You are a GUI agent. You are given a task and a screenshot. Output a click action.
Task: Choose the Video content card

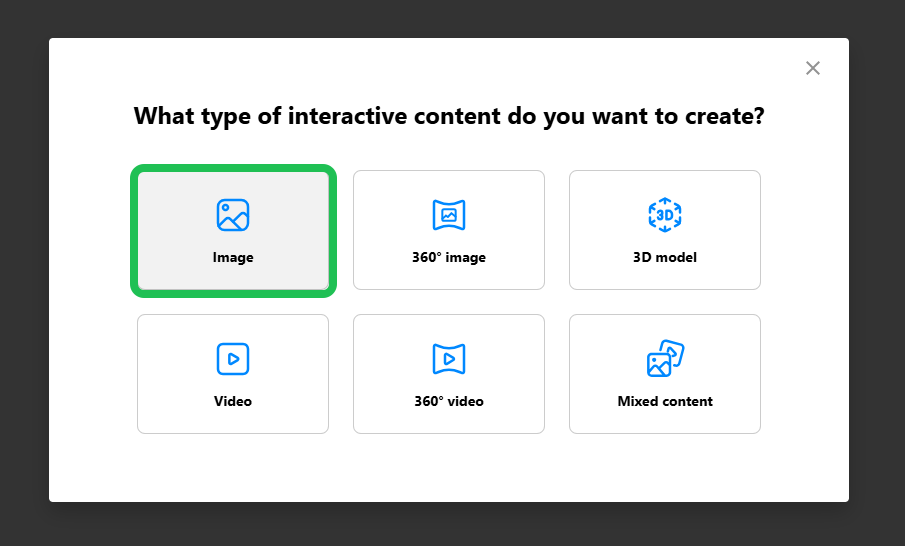(233, 375)
